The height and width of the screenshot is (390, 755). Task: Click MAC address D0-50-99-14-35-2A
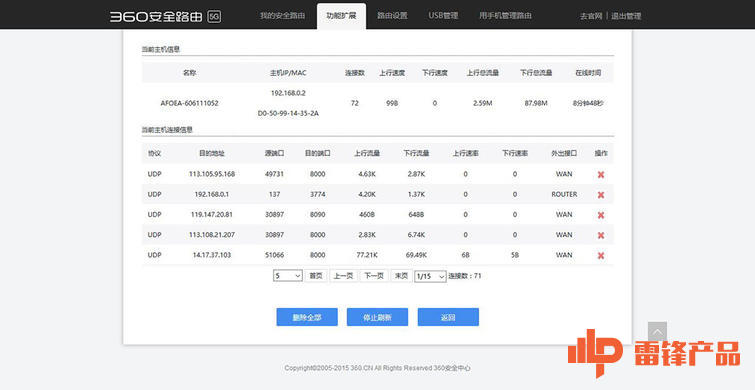coord(288,114)
